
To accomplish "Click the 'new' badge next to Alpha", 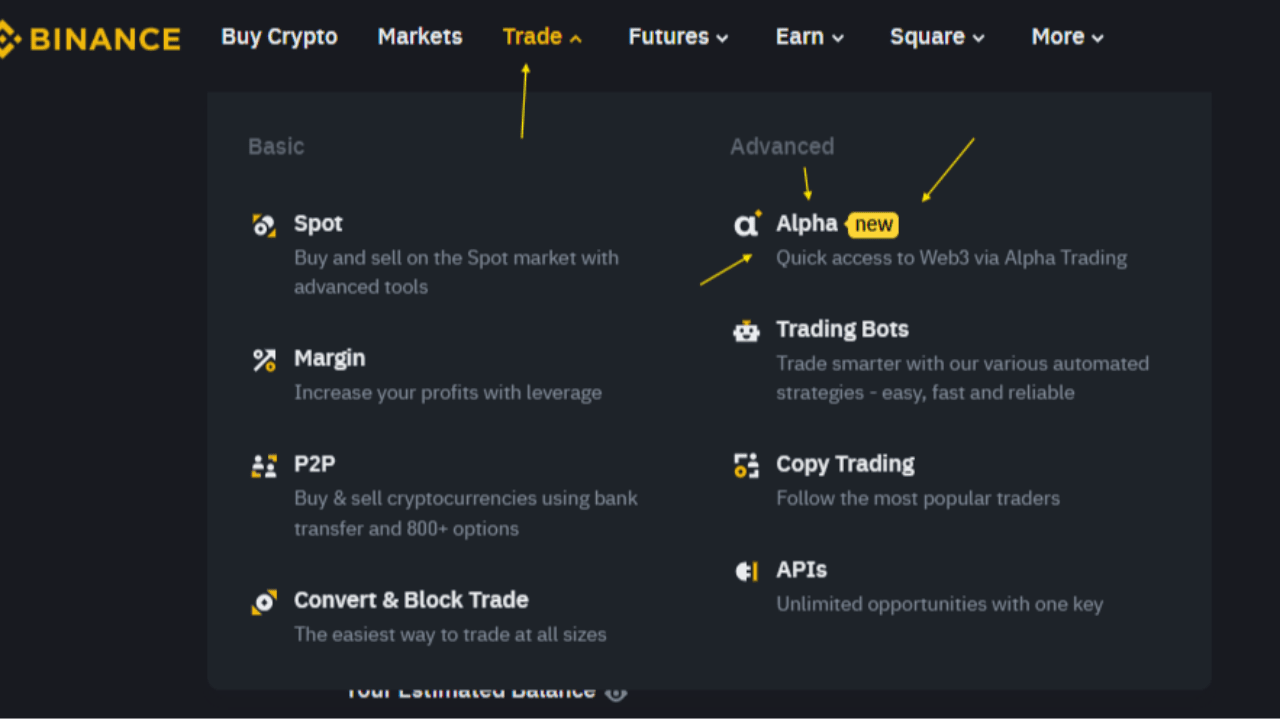I will pos(872,224).
